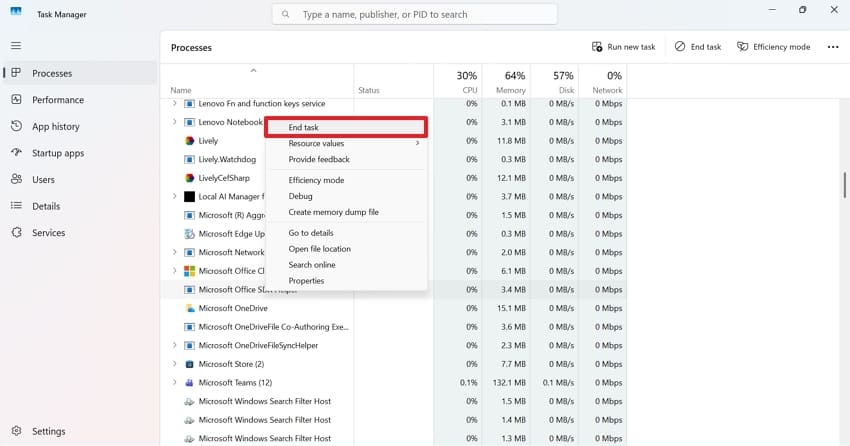Open the Resource values submenu arrow

[417, 143]
